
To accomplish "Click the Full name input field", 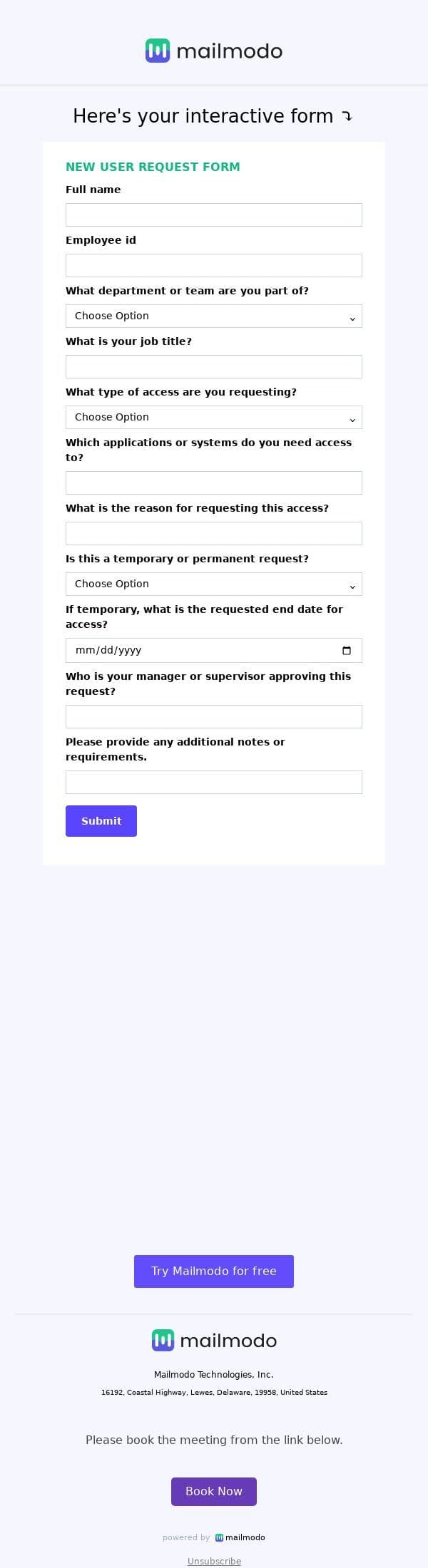I will (214, 215).
